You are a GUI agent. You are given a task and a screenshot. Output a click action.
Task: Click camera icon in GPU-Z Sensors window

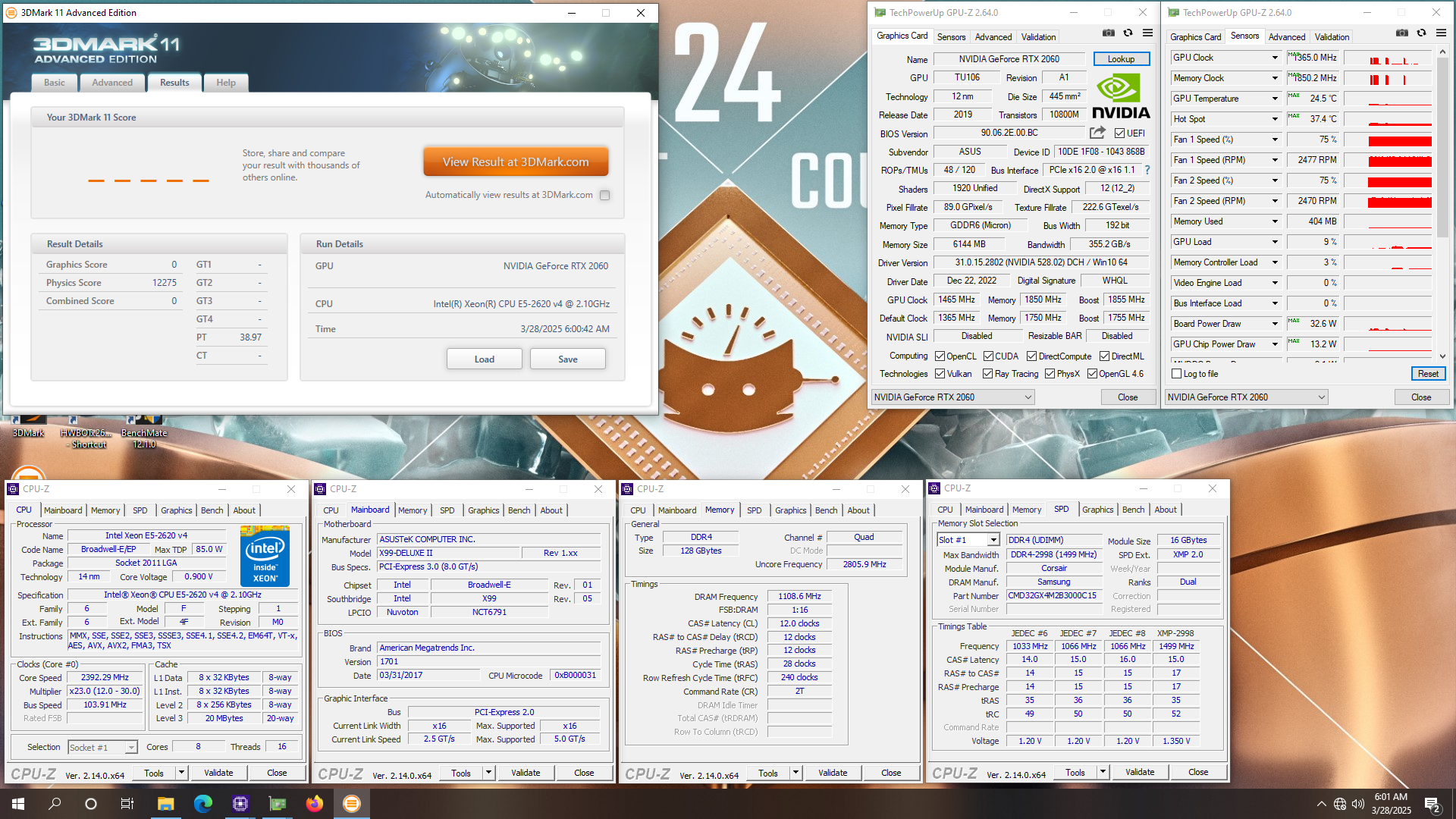[1402, 33]
